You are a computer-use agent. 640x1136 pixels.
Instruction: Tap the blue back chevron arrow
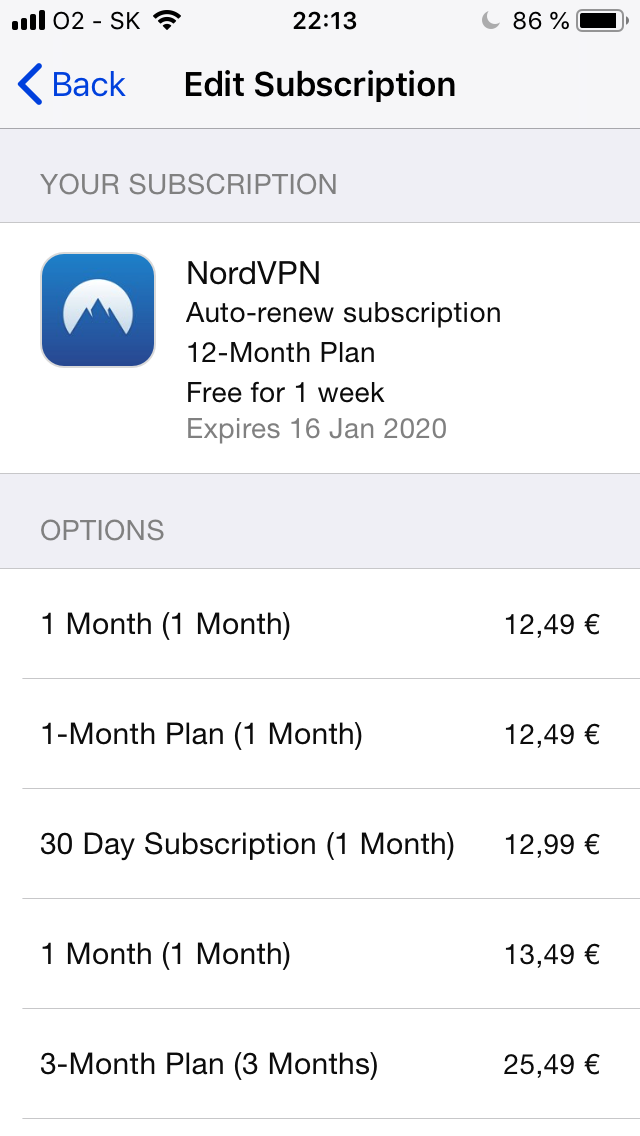click(30, 85)
